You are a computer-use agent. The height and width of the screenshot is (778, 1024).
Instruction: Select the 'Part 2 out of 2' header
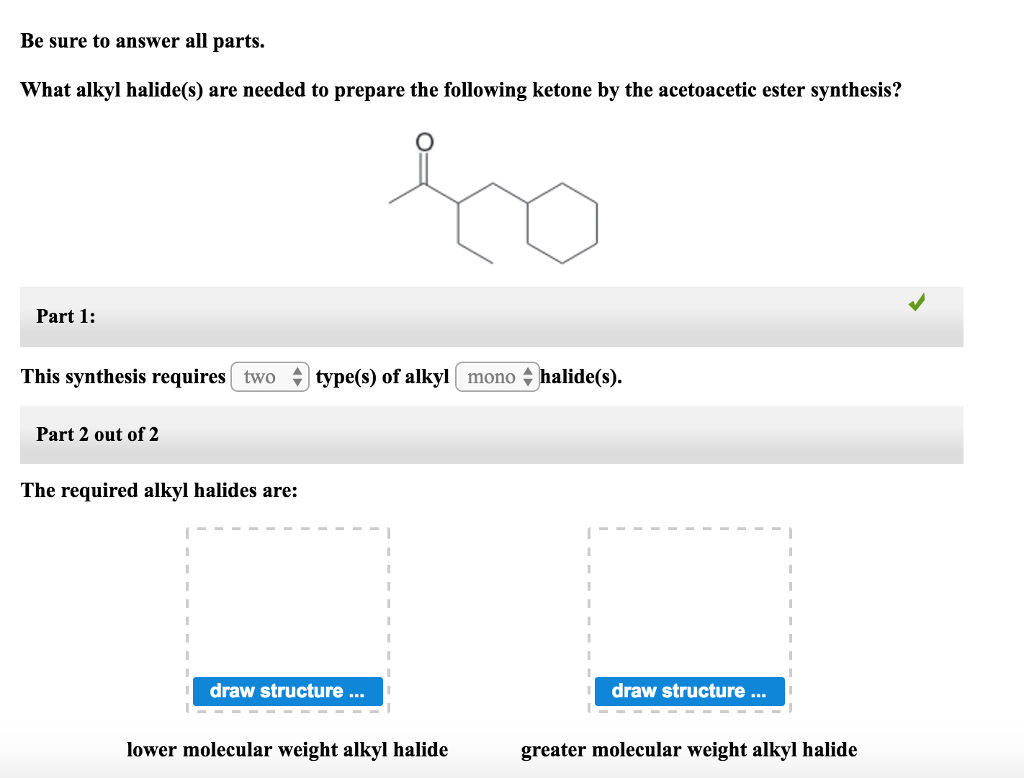pyautogui.click(x=490, y=434)
